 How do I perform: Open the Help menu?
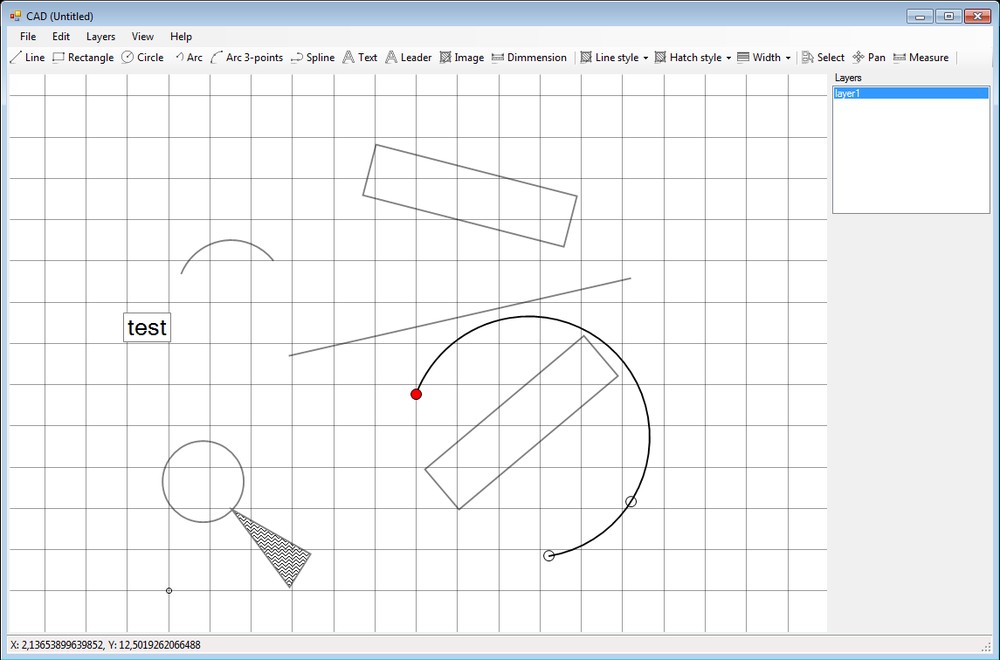pos(181,36)
